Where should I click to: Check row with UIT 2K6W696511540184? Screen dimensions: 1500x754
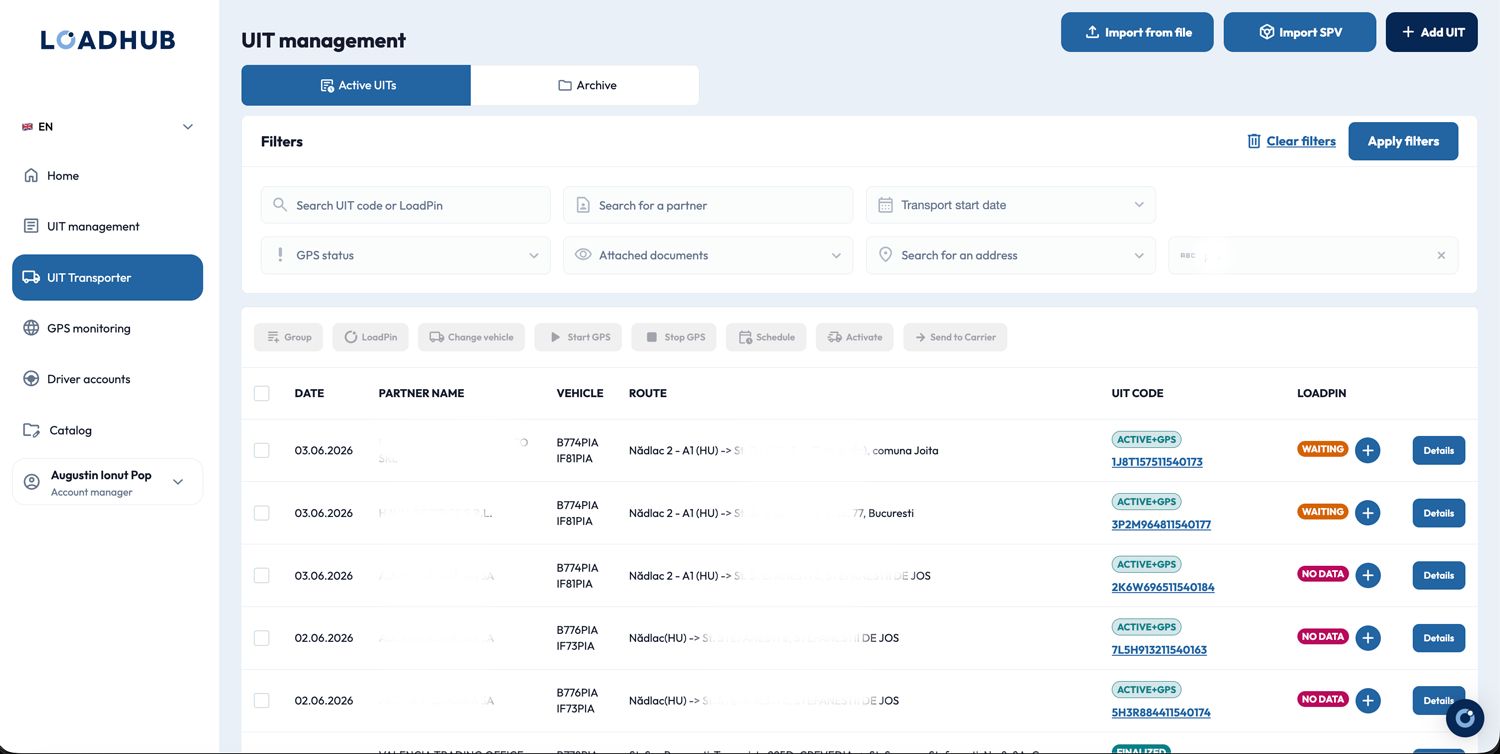[x=262, y=575]
